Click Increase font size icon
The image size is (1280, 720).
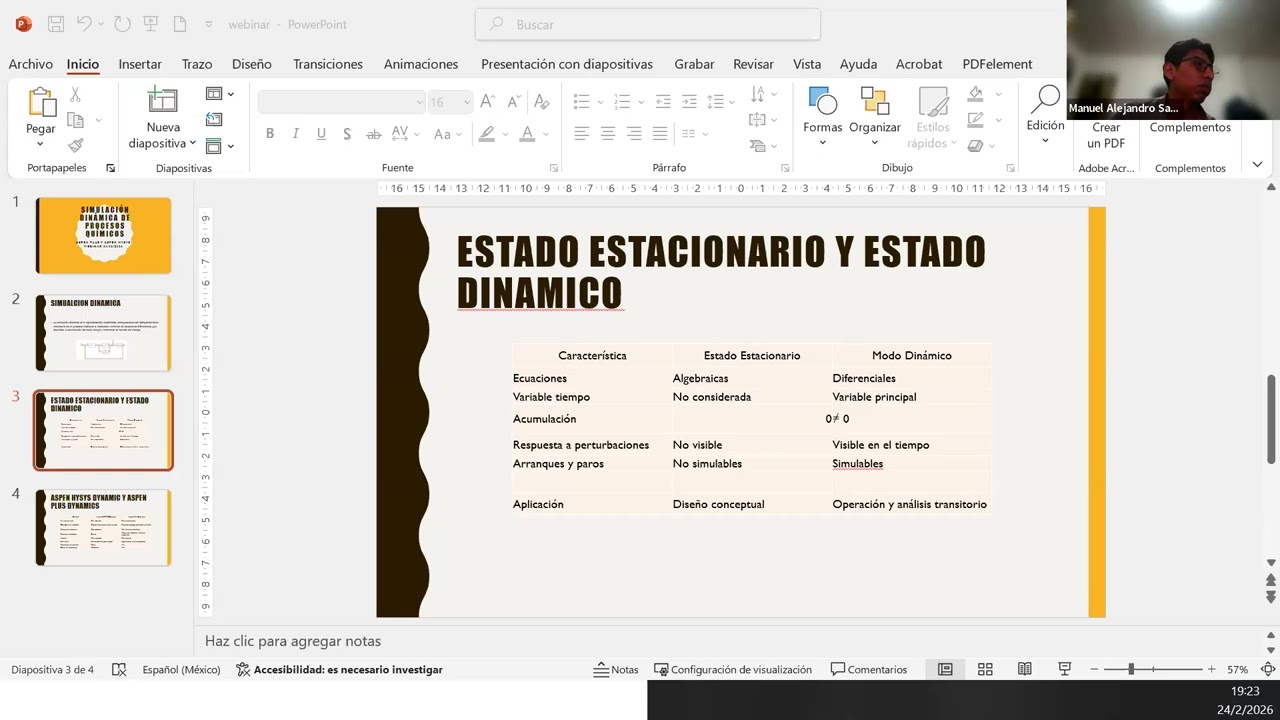tap(487, 101)
